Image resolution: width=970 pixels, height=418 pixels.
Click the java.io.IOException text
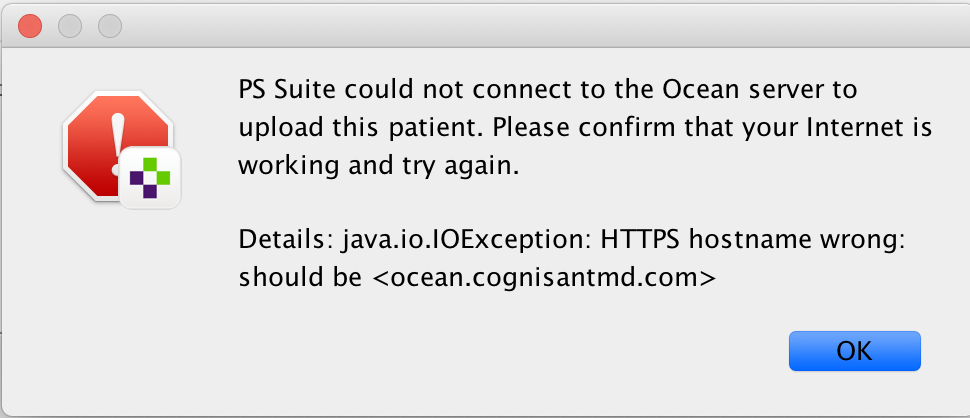466,240
